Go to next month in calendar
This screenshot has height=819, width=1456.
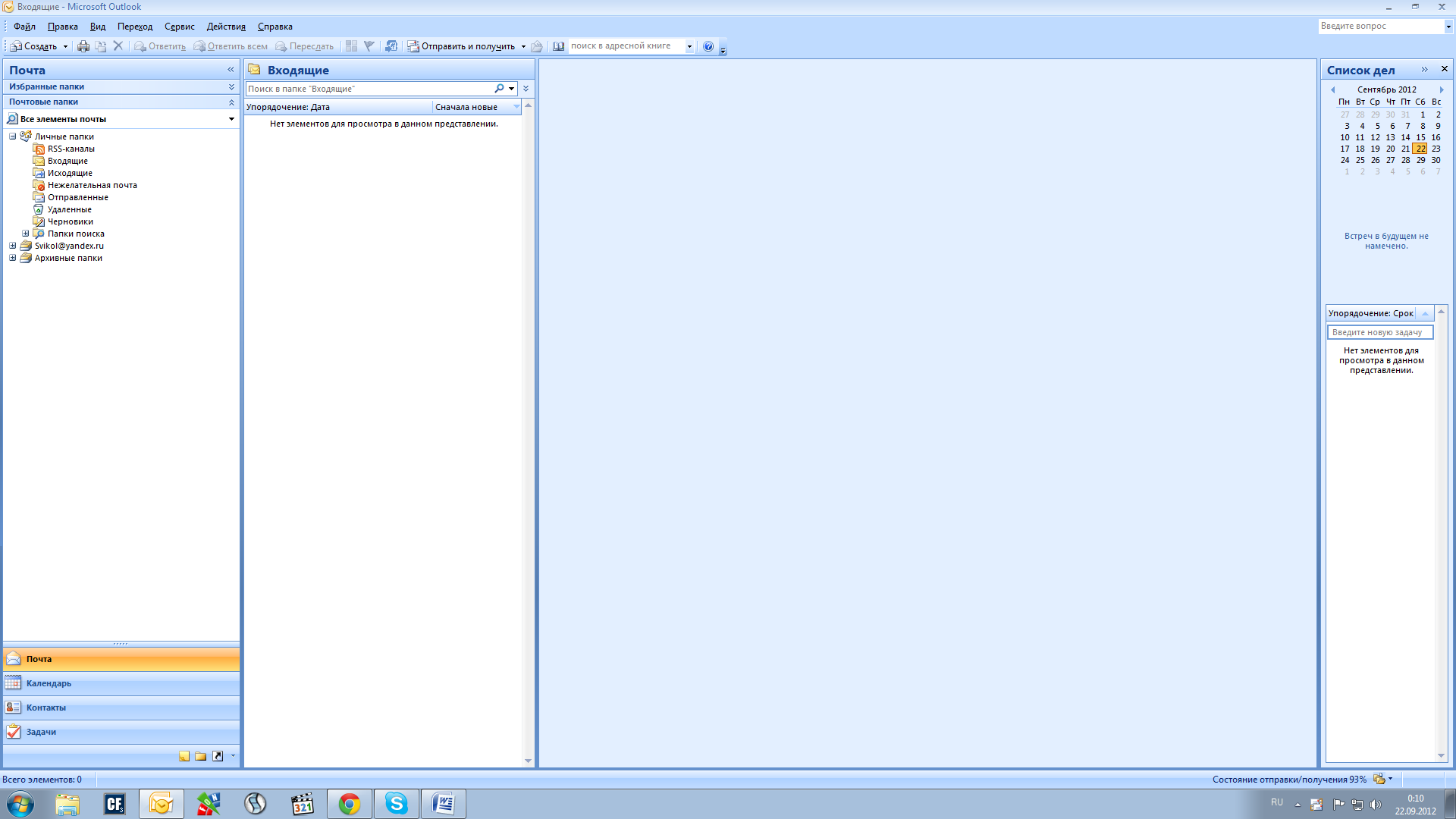1442,89
